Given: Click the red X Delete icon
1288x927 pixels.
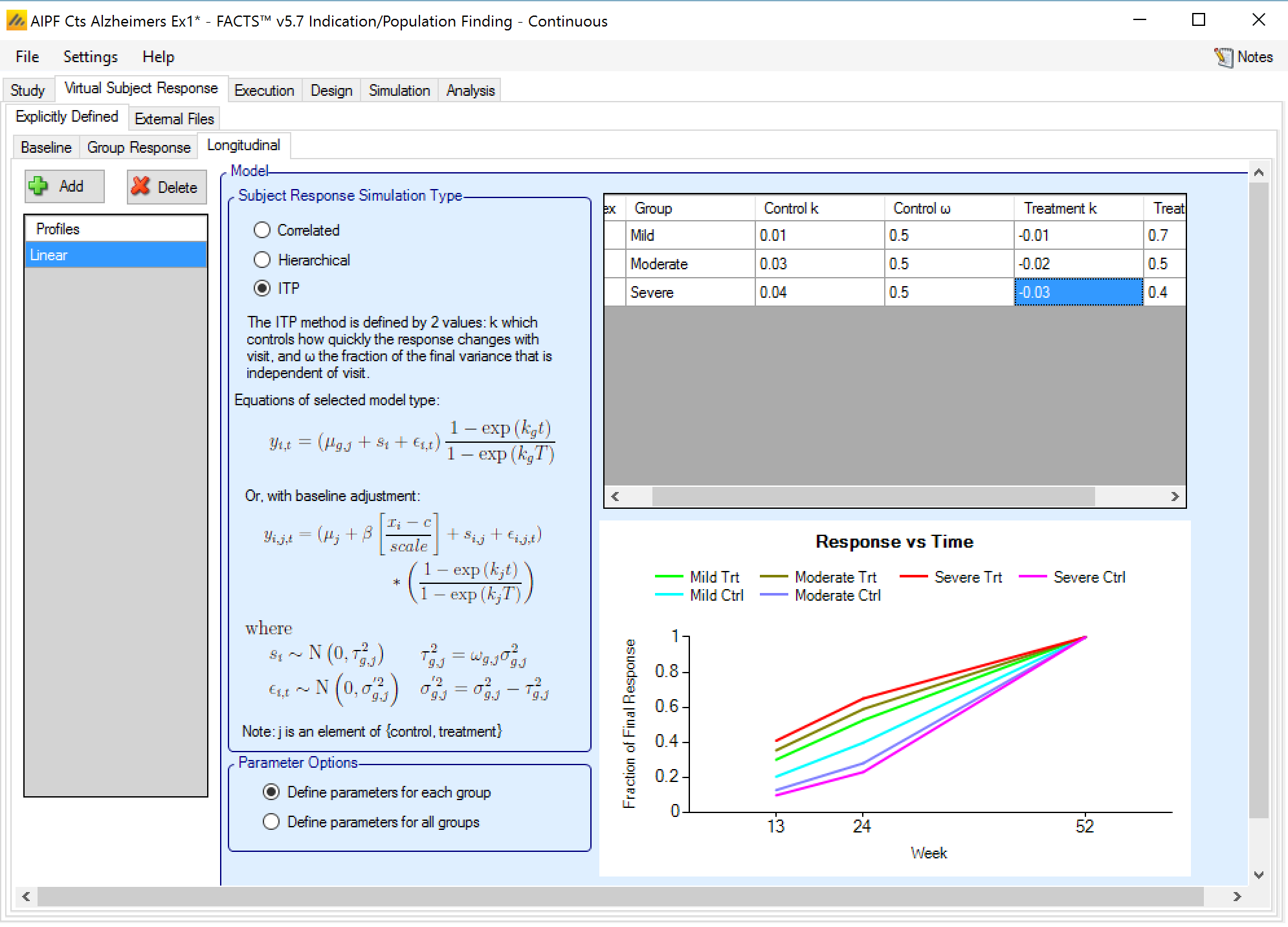Looking at the screenshot, I should (140, 186).
